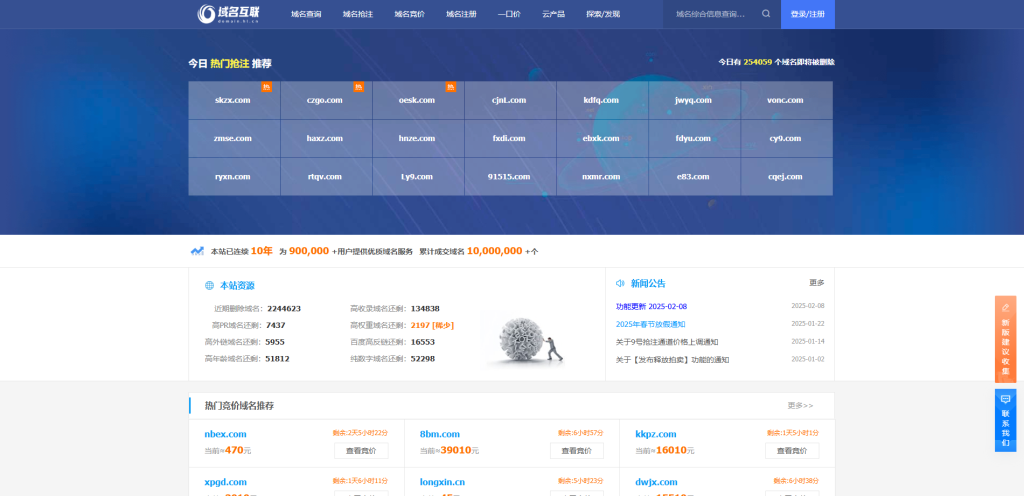The image size is (1024, 496).
Task: Click the trend chart icon before 本站已连续
Action: tap(197, 251)
